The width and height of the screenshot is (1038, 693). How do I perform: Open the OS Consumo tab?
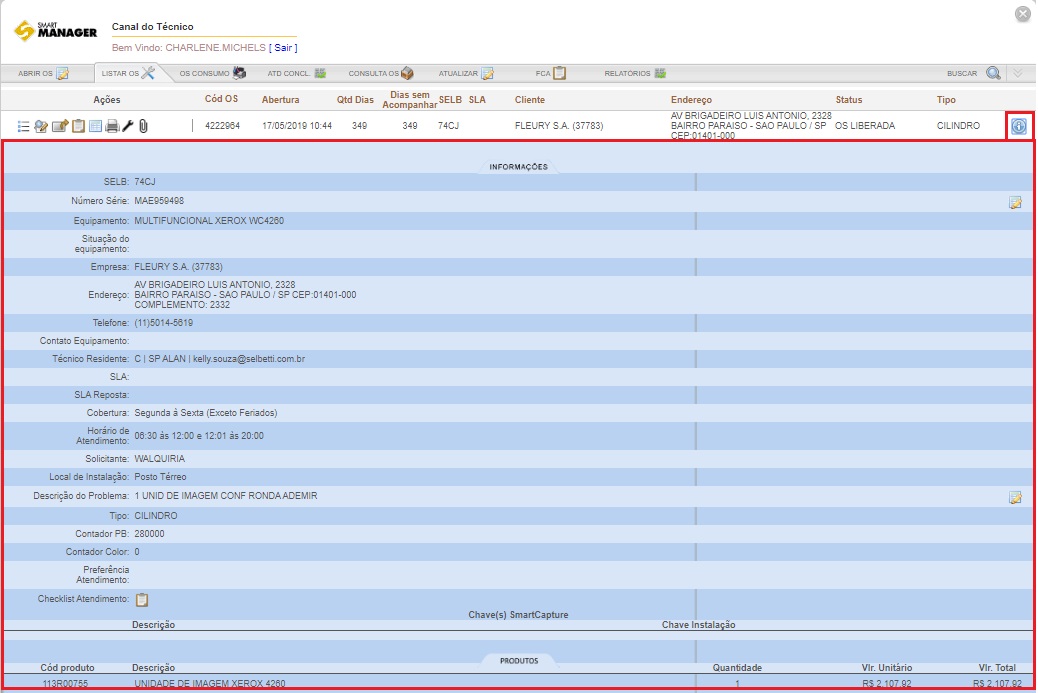[x=212, y=73]
